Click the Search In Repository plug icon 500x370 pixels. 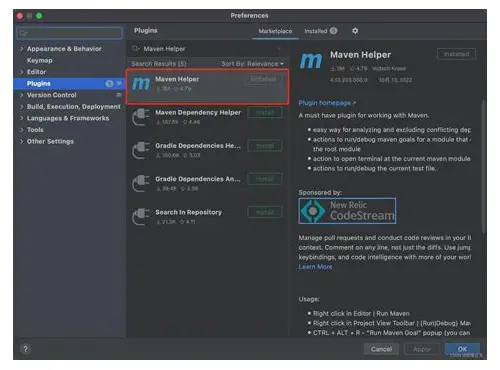[x=140, y=217]
